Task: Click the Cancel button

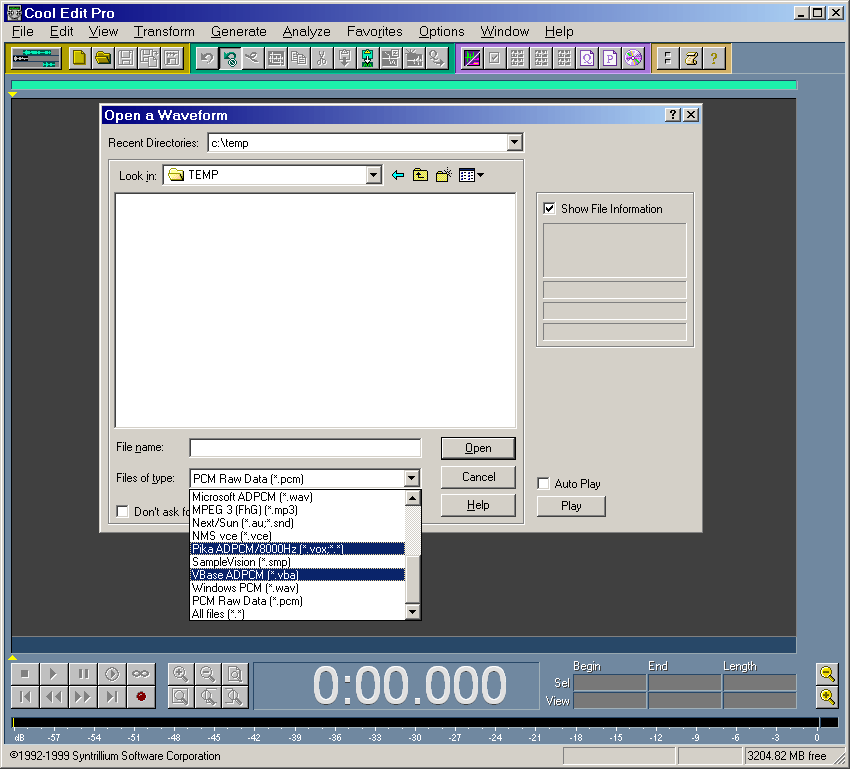Action: pos(478,477)
